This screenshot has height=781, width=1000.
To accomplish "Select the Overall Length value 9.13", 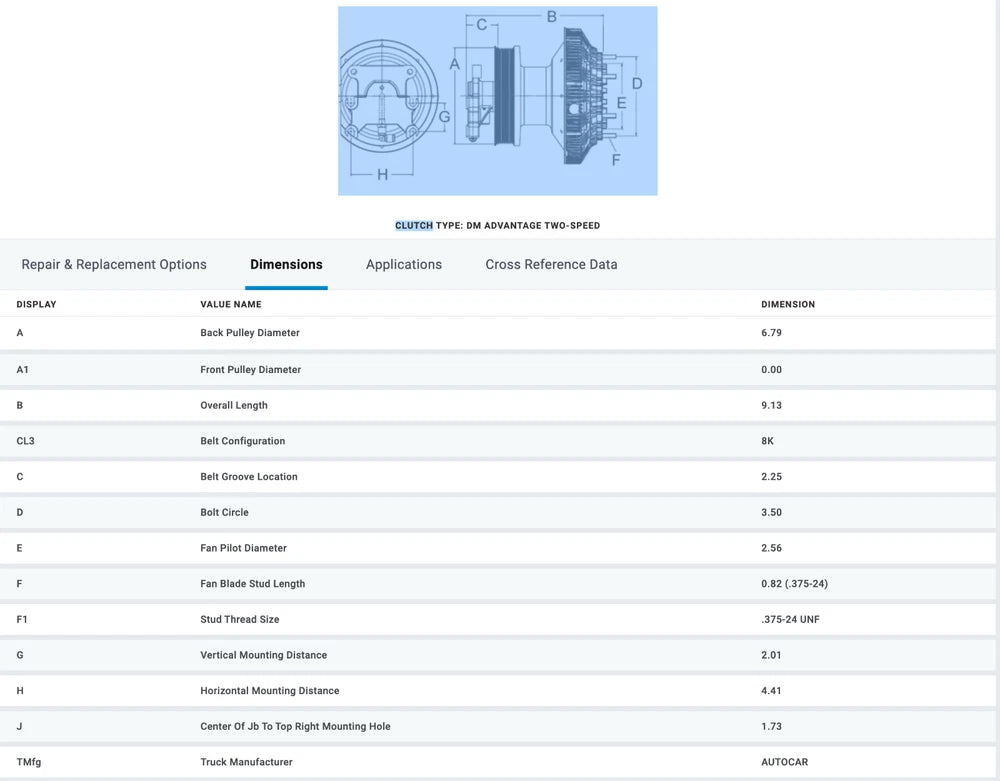I will 771,406.
